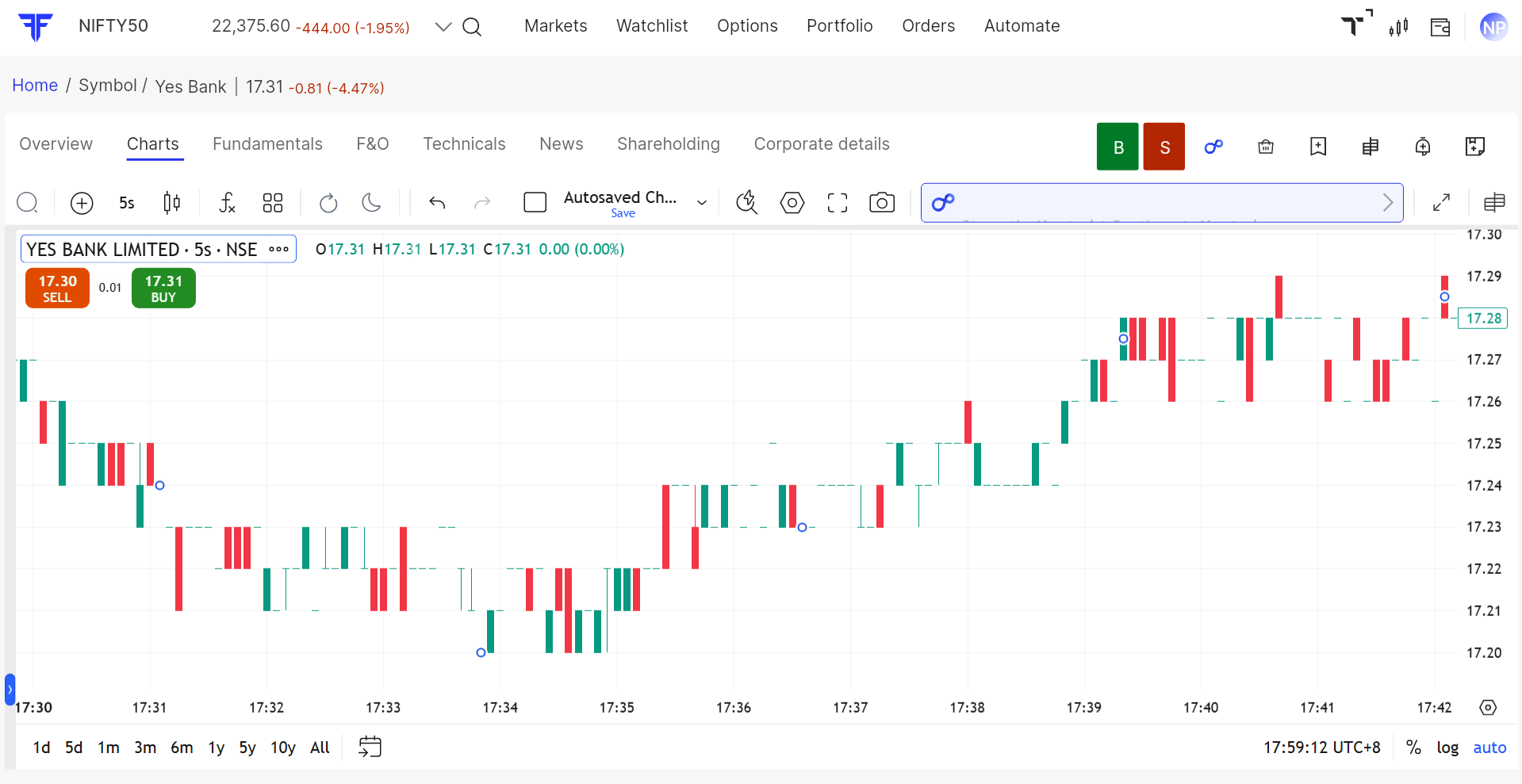Open the indicators (fx) menu
Viewport: 1522px width, 784px height.
click(227, 203)
